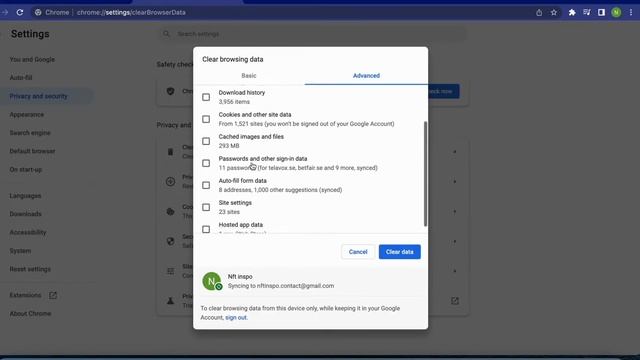Click the sign out link
This screenshot has height=360, width=640.
pyautogui.click(x=236, y=318)
